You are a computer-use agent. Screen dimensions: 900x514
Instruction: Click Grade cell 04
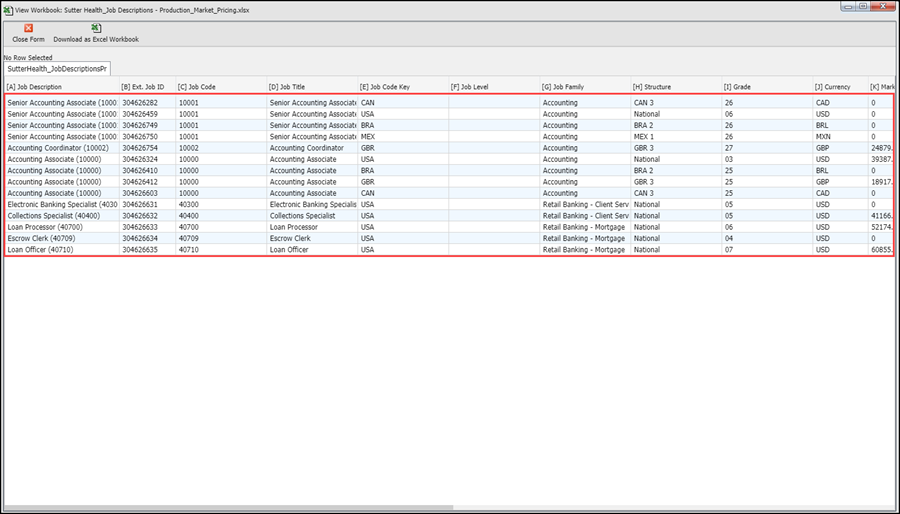767,238
